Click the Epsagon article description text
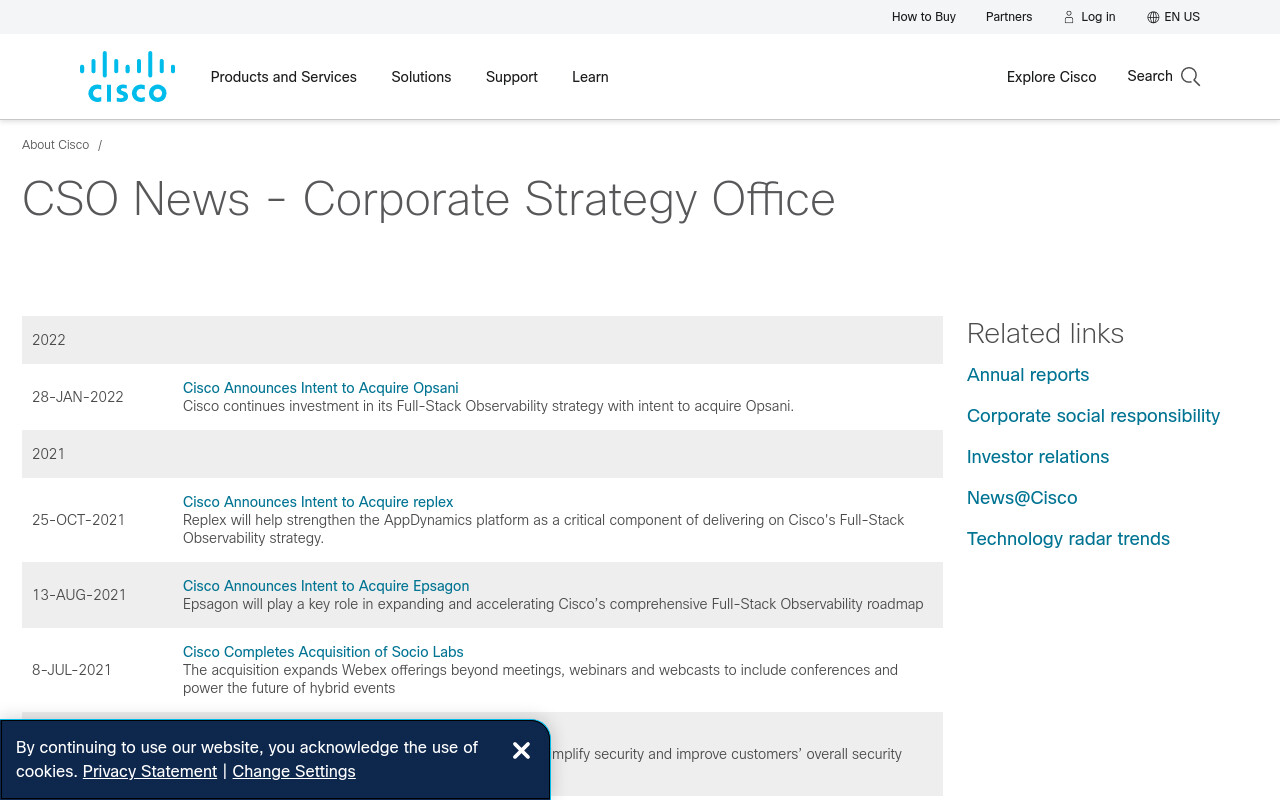The height and width of the screenshot is (800, 1280). tap(553, 604)
